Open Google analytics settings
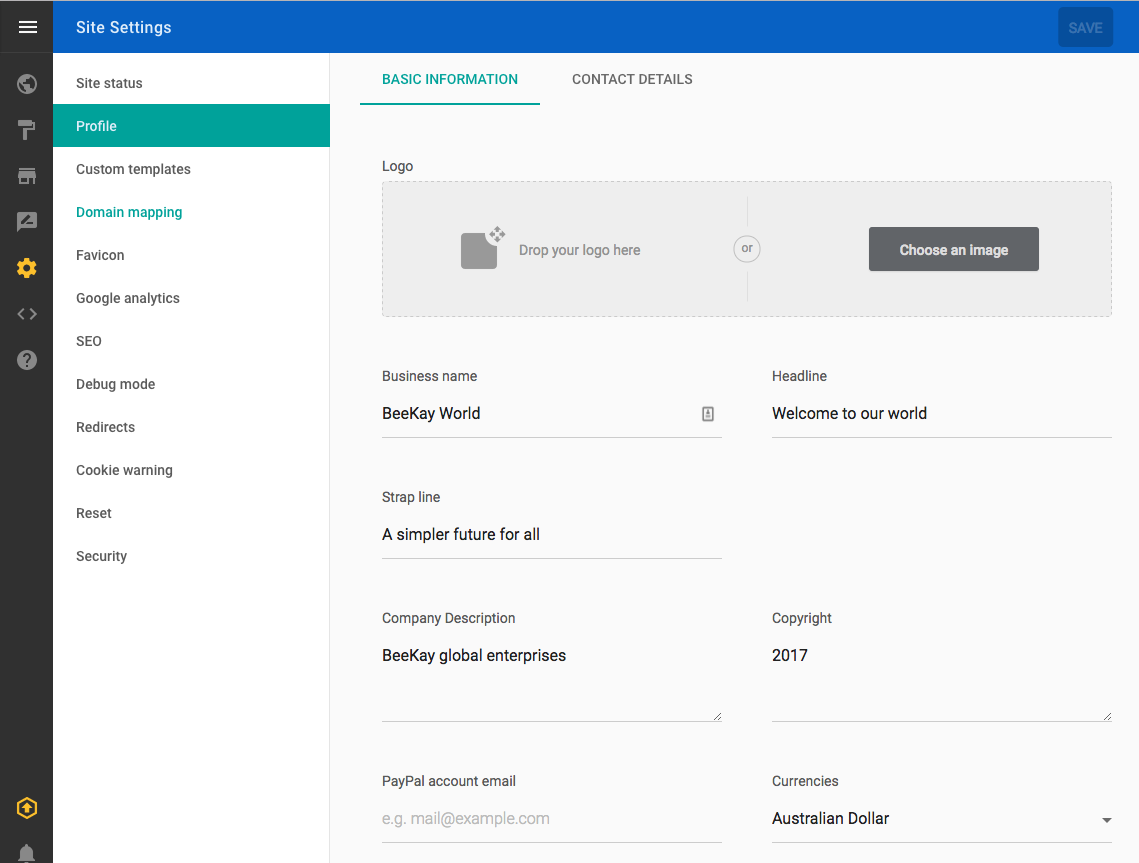This screenshot has width=1139, height=863. (x=191, y=298)
